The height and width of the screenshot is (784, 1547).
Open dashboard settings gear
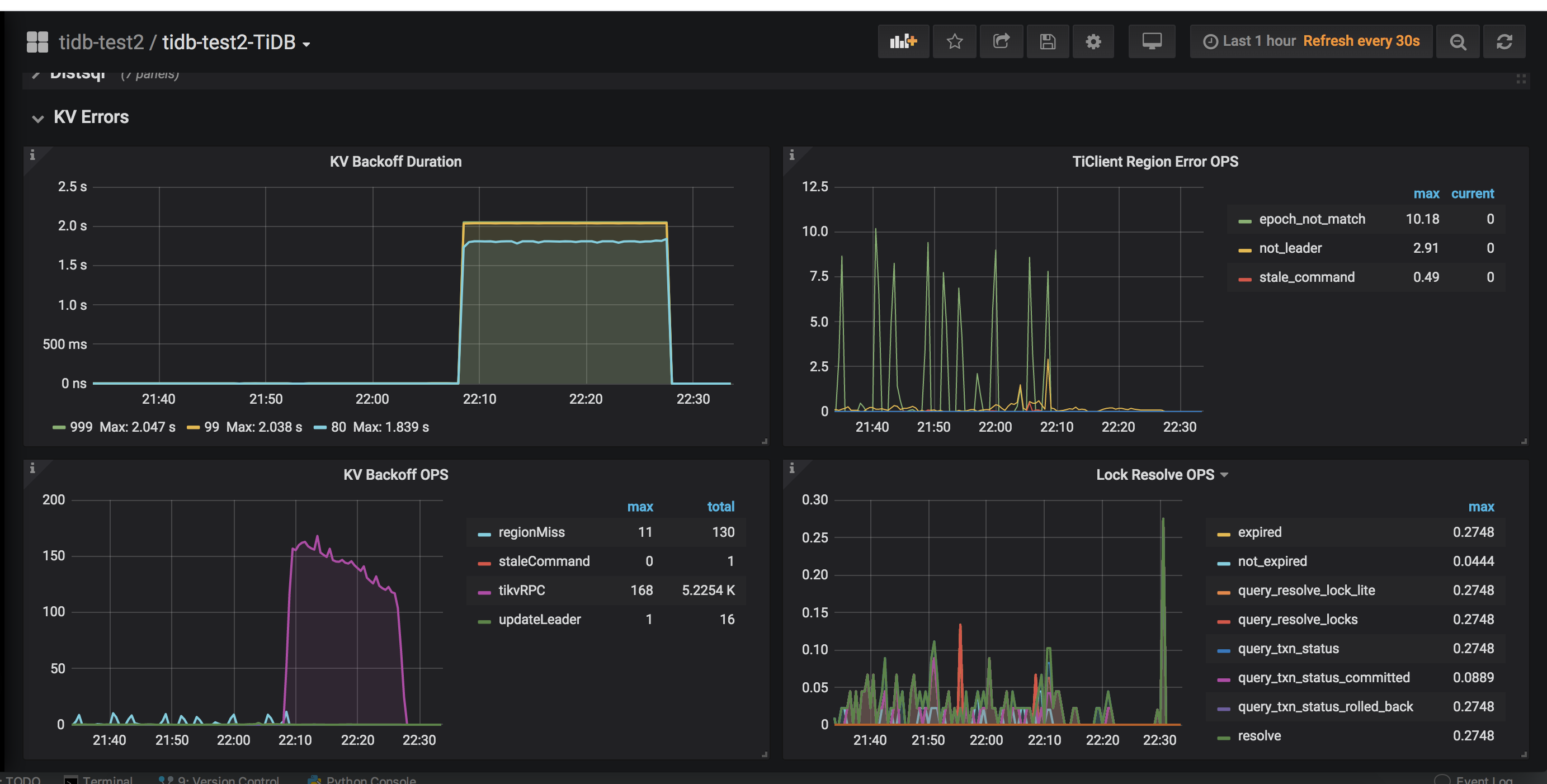click(x=1093, y=41)
